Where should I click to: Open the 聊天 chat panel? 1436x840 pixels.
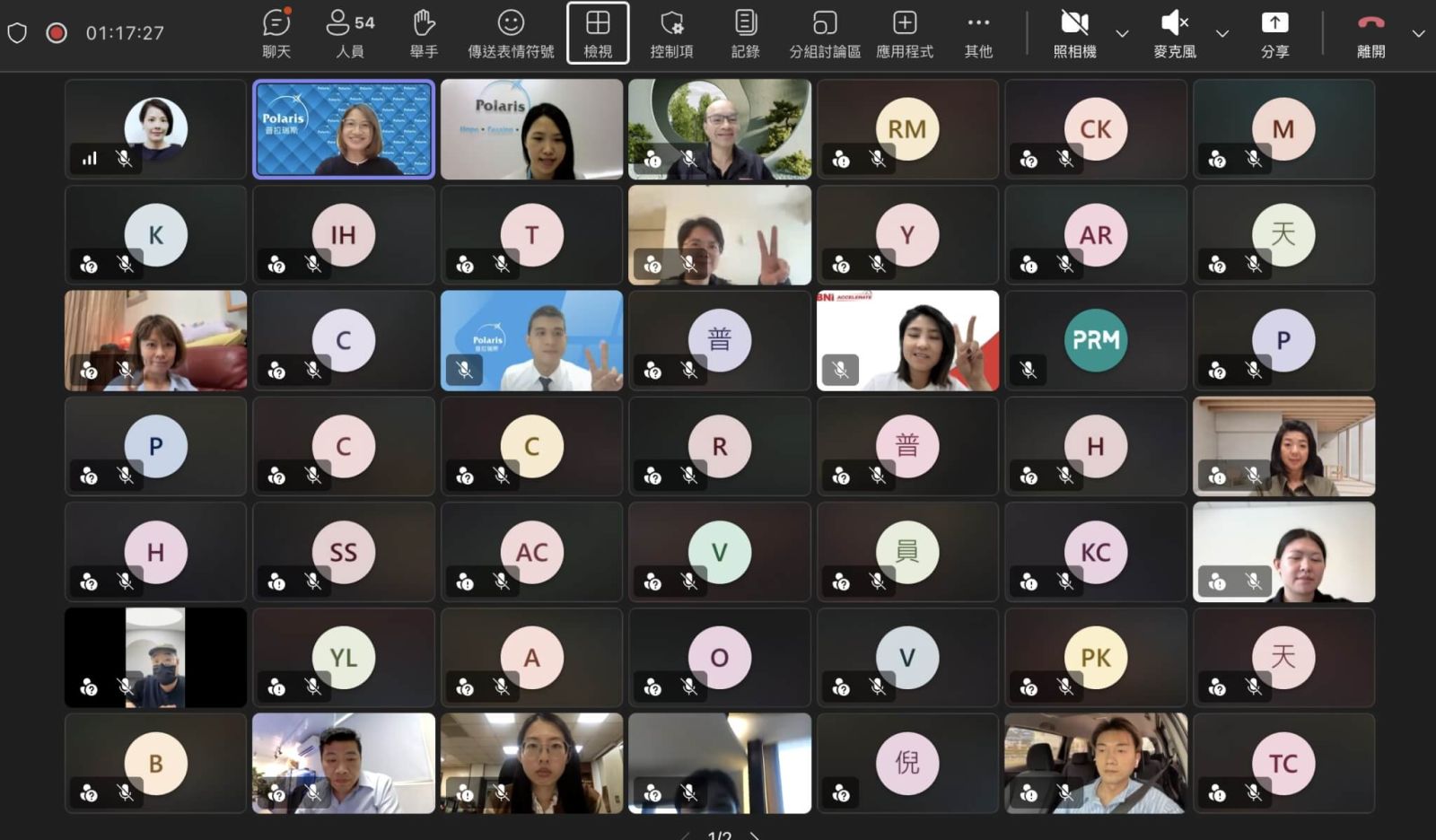(276, 33)
